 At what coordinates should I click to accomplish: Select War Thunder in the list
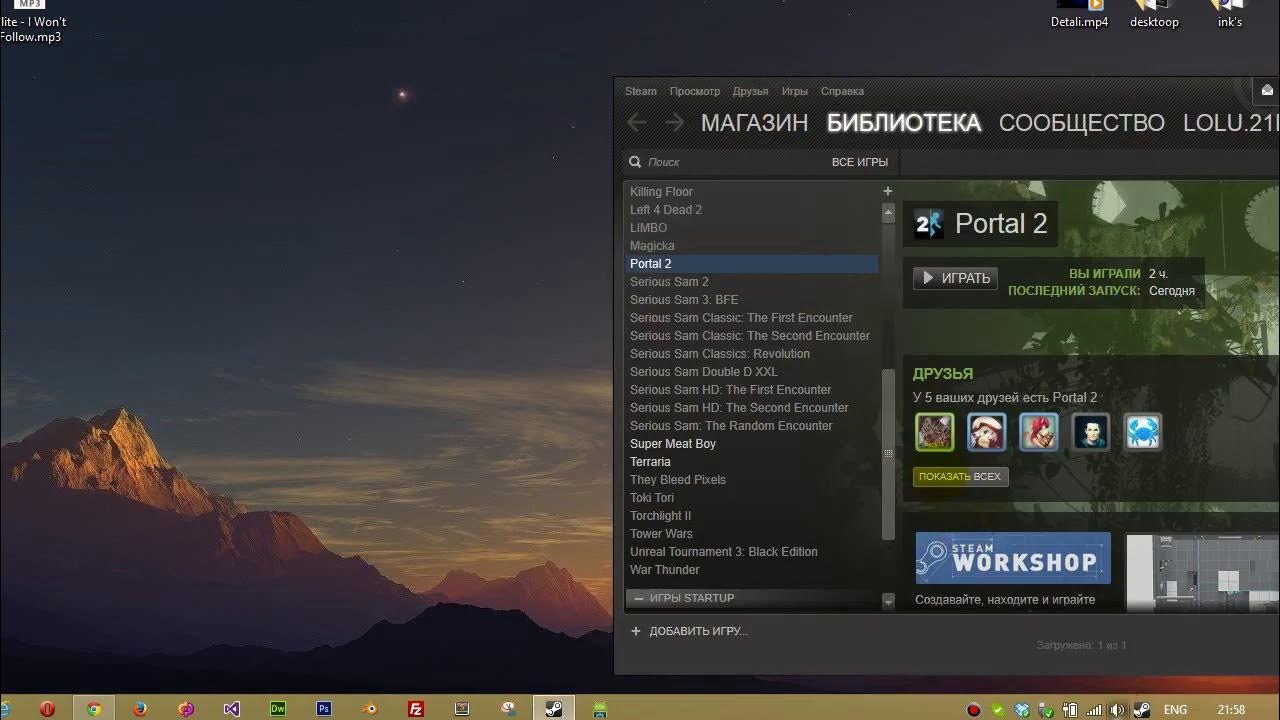pyautogui.click(x=664, y=569)
